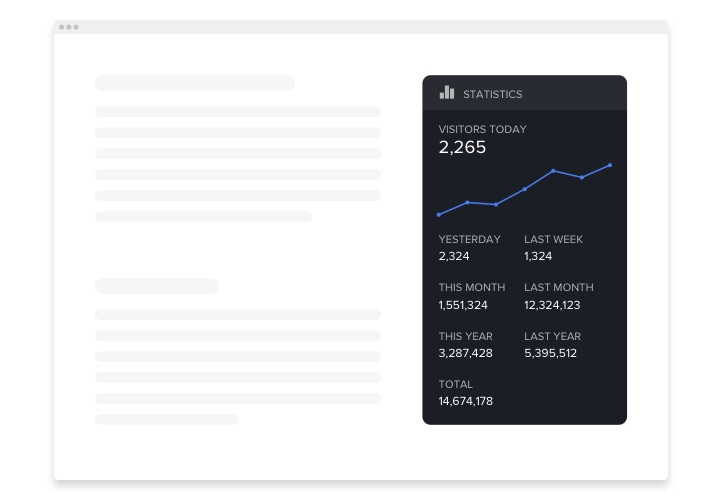Click the first (lowest) point on the line chart

[439, 214]
